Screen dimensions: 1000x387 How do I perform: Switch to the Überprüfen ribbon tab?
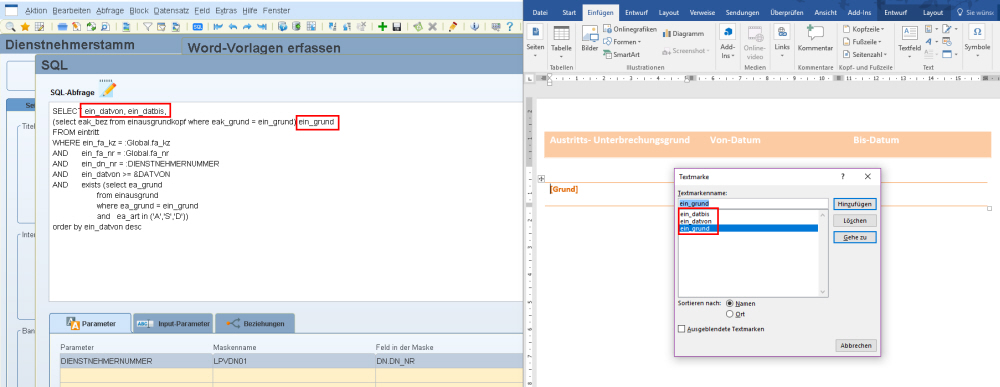click(788, 12)
